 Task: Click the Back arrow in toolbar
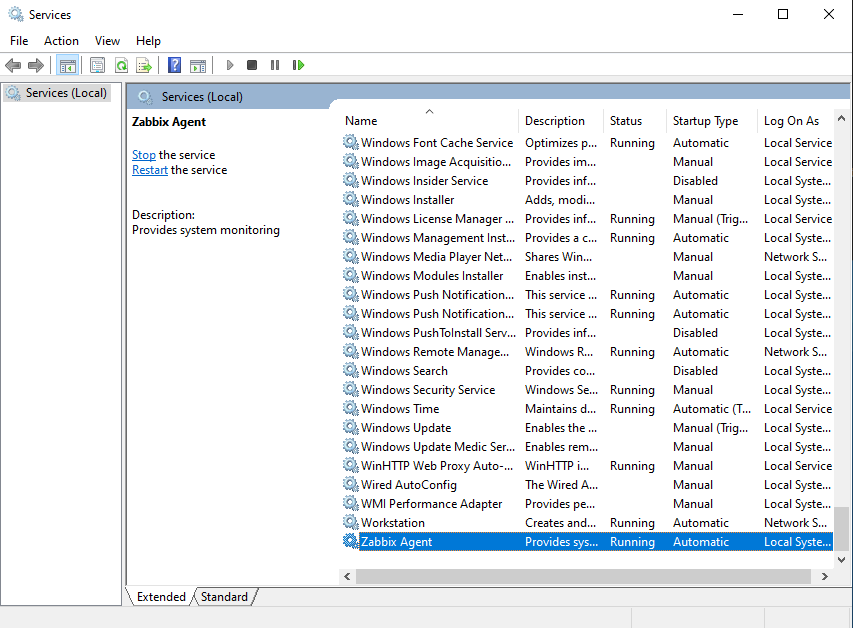click(13, 65)
